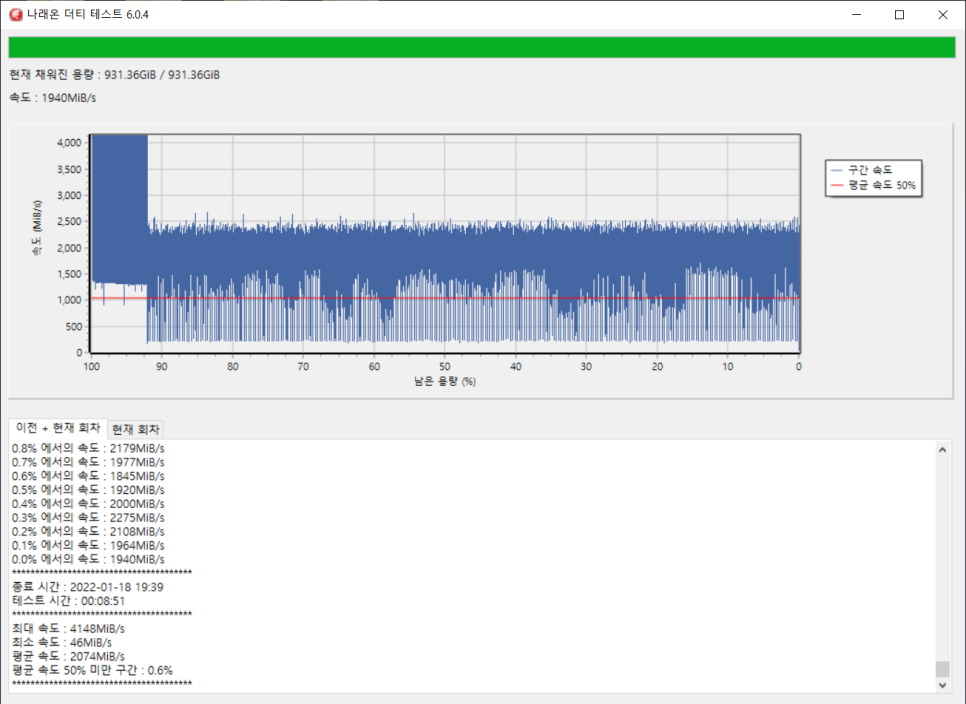The height and width of the screenshot is (704, 966).
Task: Select the 0.0% 에서의 속도 1940MiB/s line
Action: 88,559
